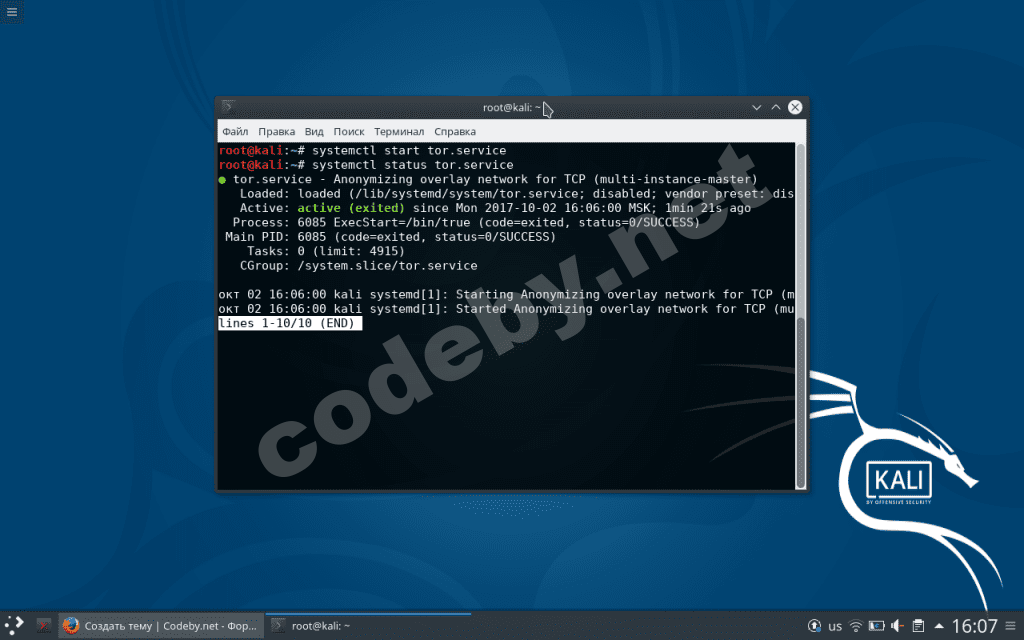Viewport: 1024px width, 640px height.
Task: Close the root@kali terminal window
Action: pyautogui.click(x=795, y=107)
